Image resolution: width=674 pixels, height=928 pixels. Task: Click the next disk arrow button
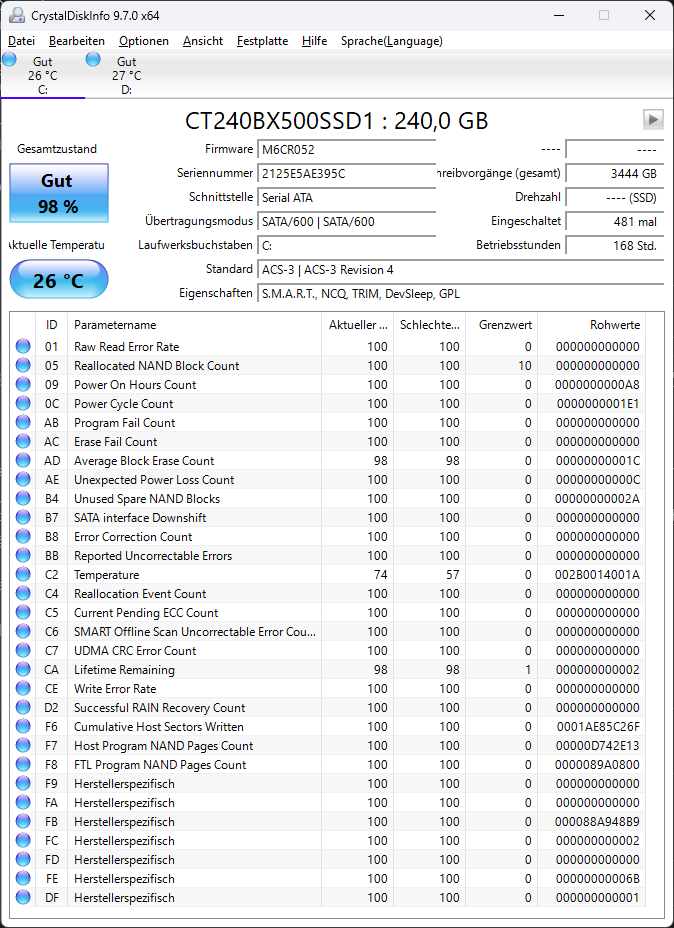[x=653, y=120]
